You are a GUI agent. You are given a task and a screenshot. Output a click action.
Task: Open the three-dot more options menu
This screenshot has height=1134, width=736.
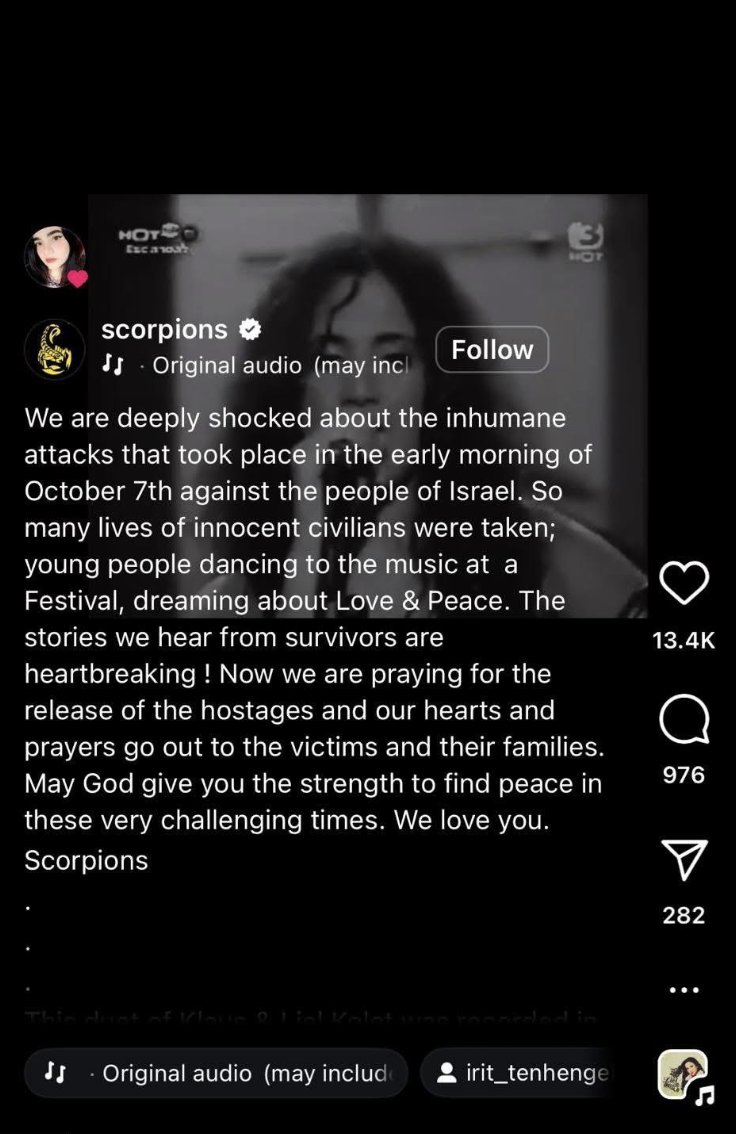pyautogui.click(x=684, y=989)
